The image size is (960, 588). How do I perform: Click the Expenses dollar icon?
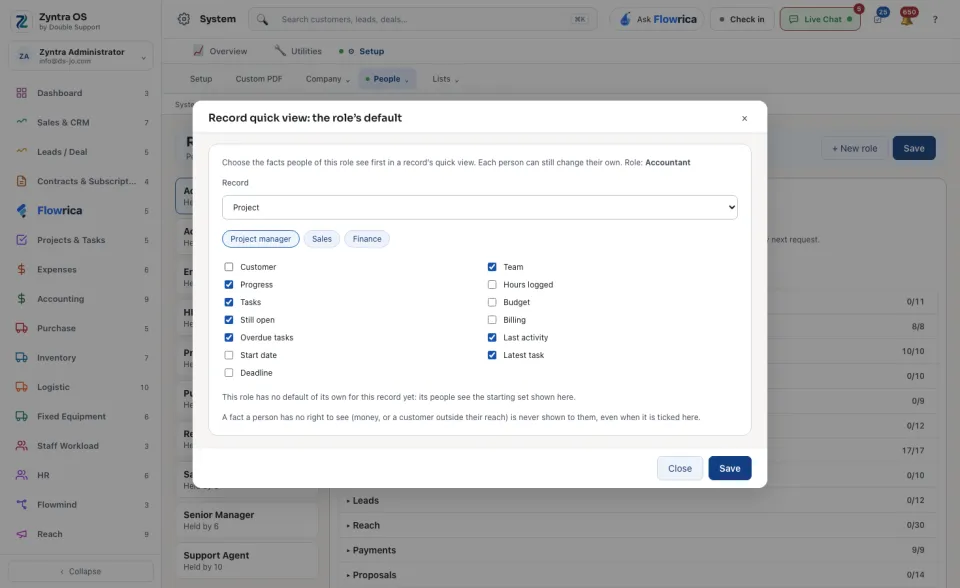click(x=21, y=269)
